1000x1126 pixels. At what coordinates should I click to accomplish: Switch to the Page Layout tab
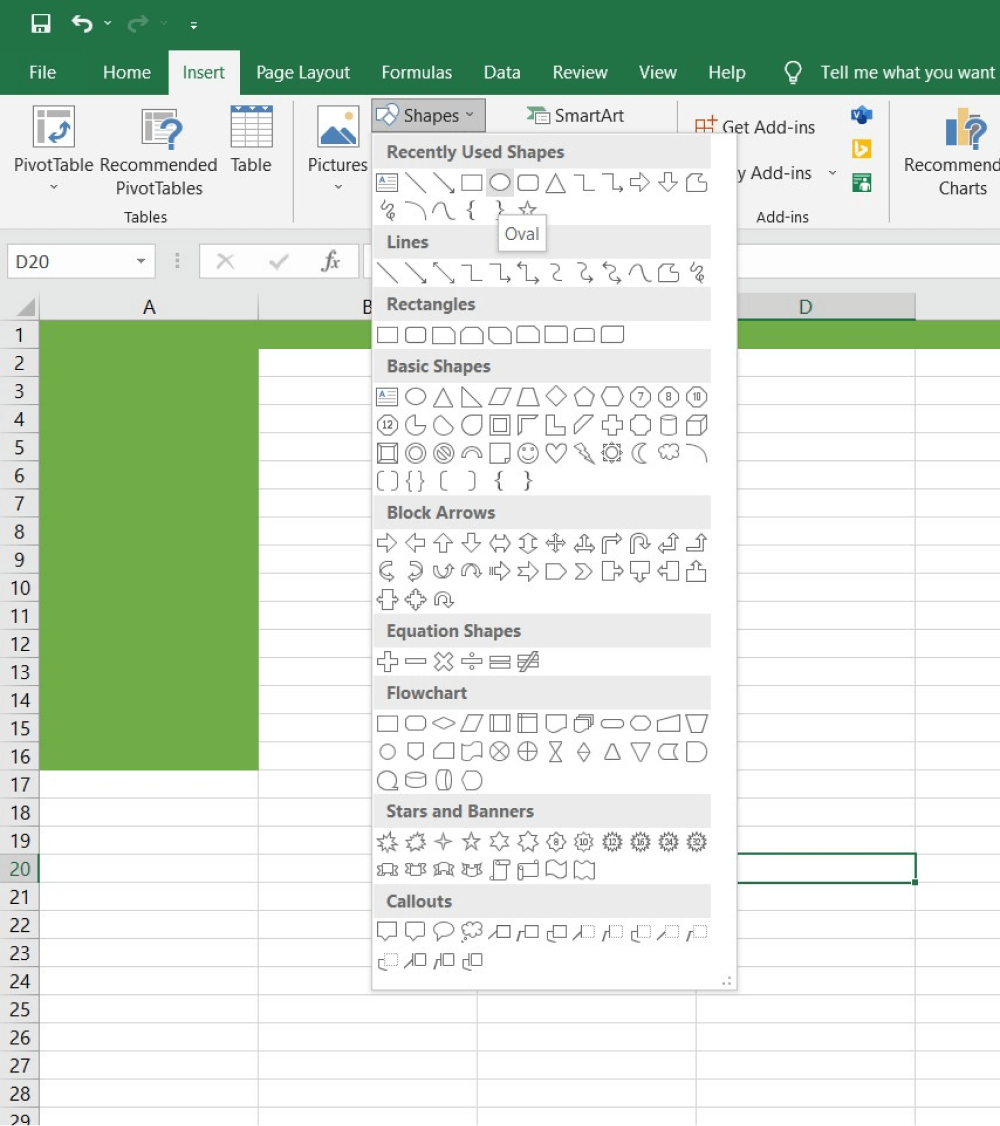coord(303,72)
